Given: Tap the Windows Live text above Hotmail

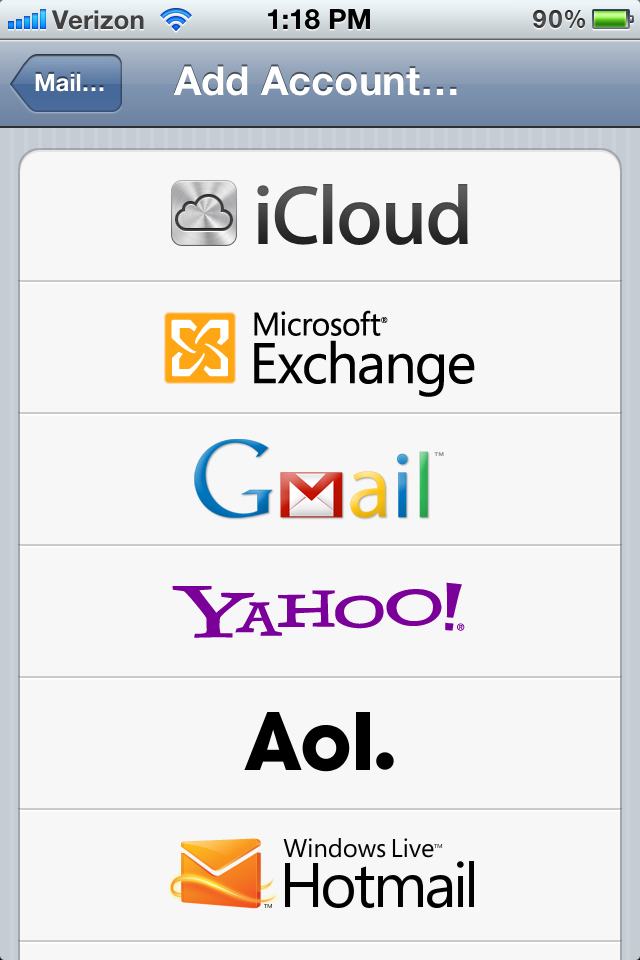Looking at the screenshot, I should click(x=363, y=848).
